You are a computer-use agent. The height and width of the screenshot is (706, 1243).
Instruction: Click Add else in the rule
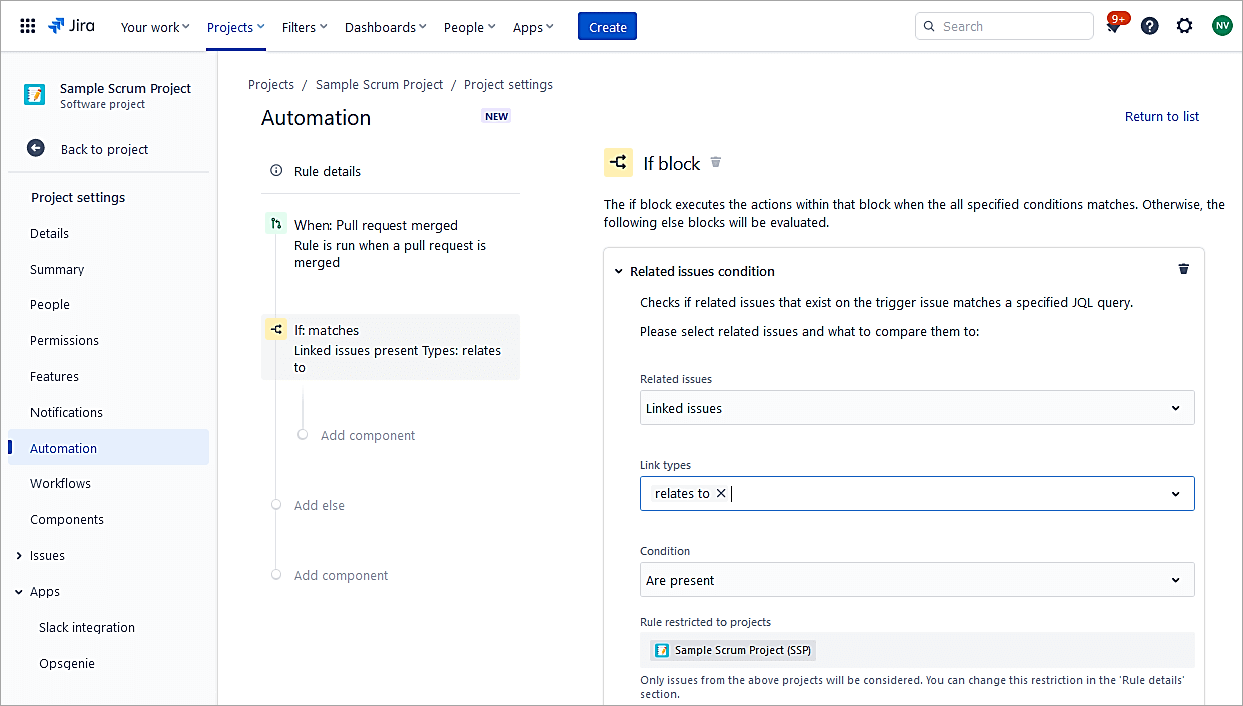[x=319, y=506]
